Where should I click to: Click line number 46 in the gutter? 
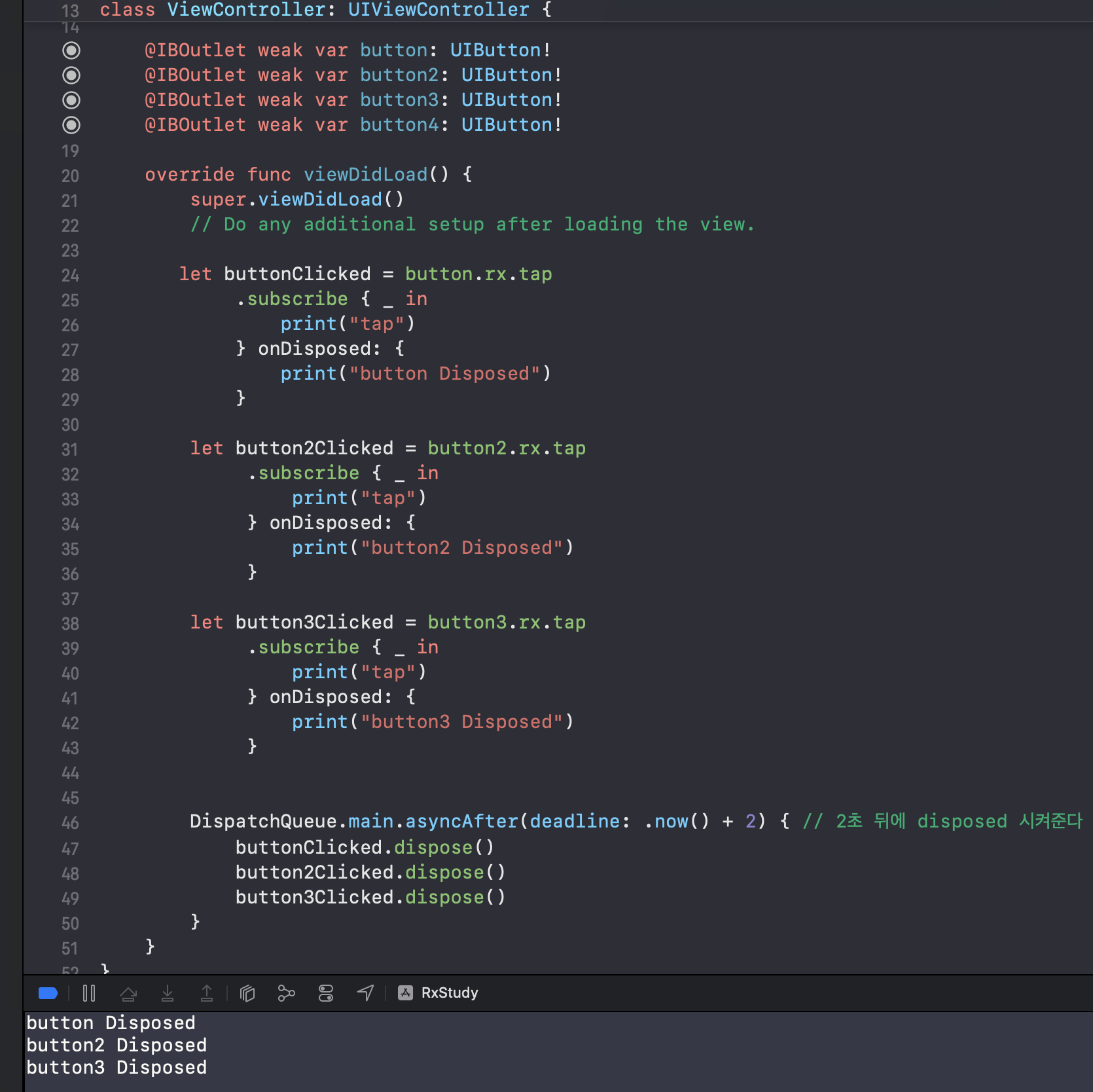pos(70,823)
